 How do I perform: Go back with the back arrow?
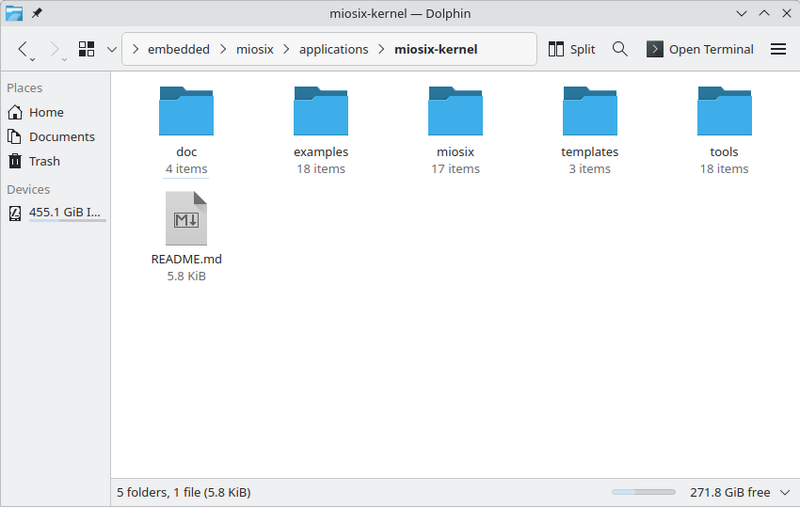tap(22, 49)
